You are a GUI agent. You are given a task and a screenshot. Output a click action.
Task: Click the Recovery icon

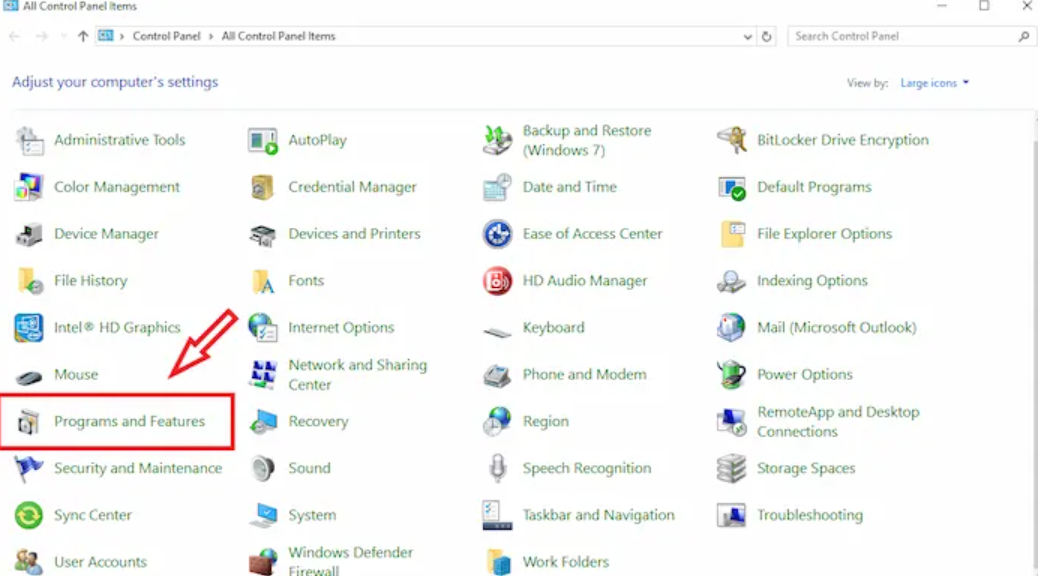coord(263,422)
